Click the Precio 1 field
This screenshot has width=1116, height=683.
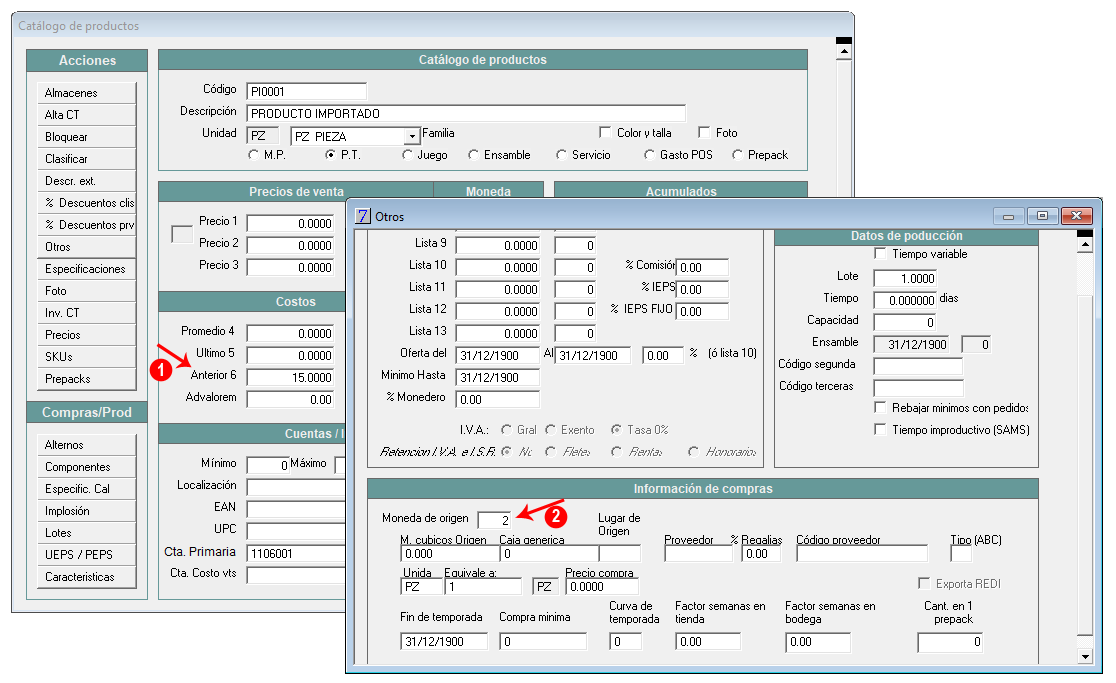pyautogui.click(x=290, y=223)
